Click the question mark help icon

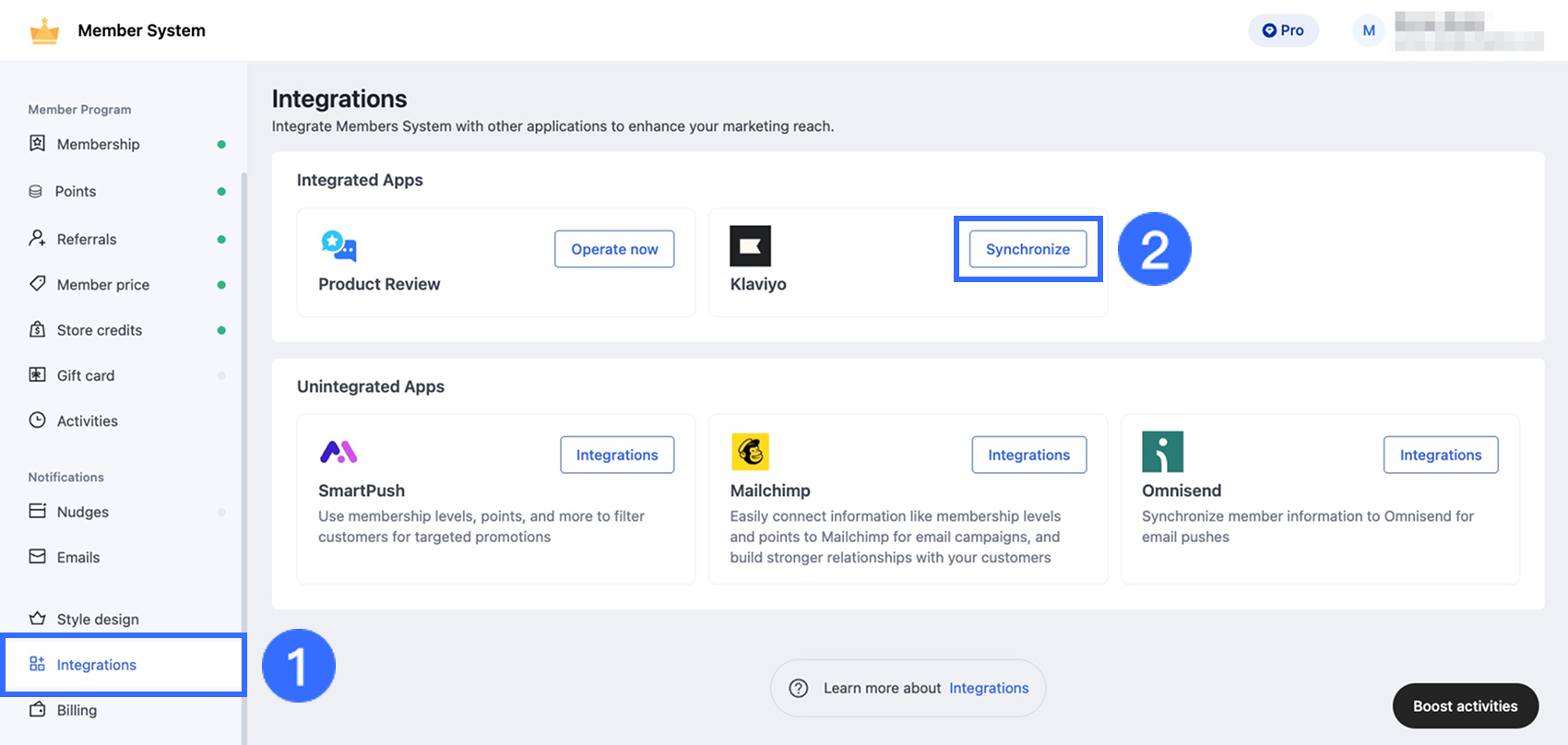click(x=799, y=688)
